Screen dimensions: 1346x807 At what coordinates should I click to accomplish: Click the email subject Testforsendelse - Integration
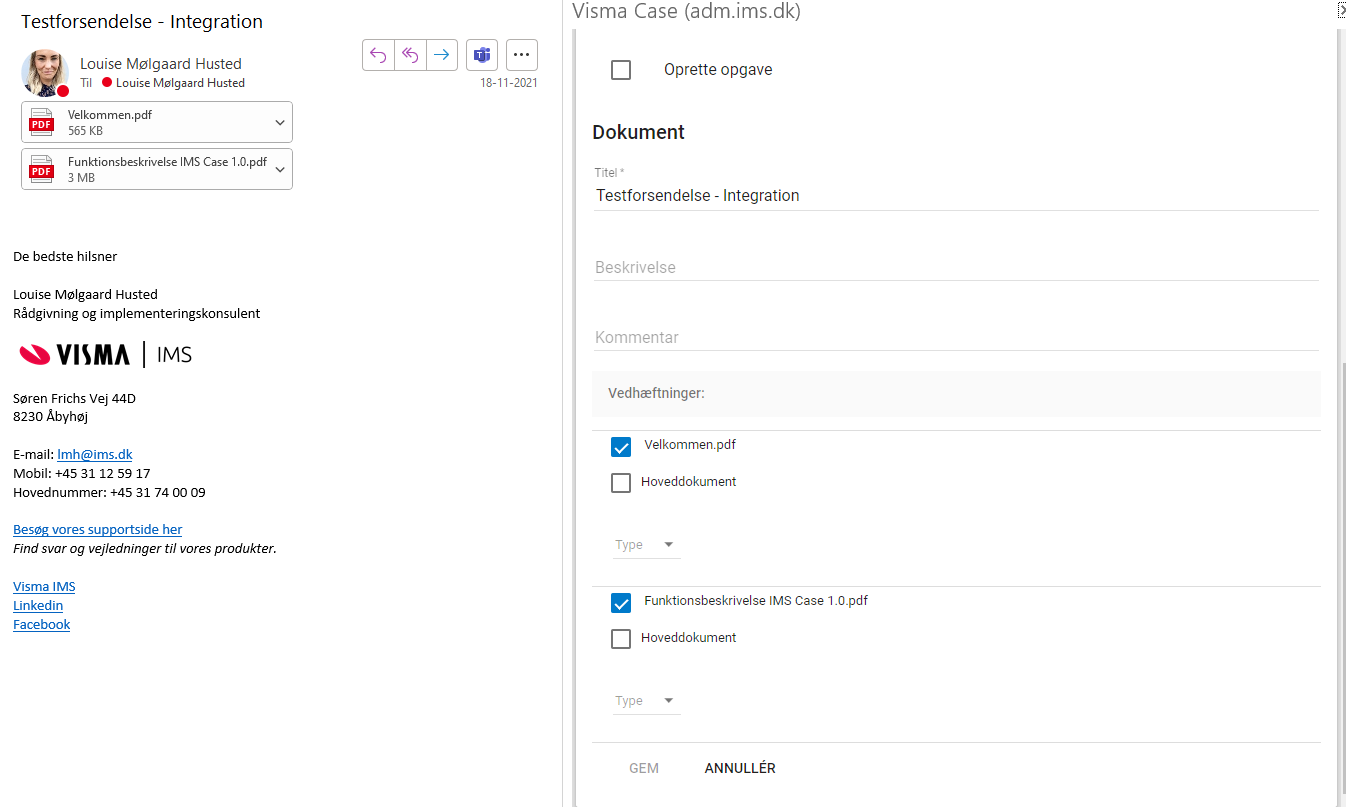coord(142,21)
